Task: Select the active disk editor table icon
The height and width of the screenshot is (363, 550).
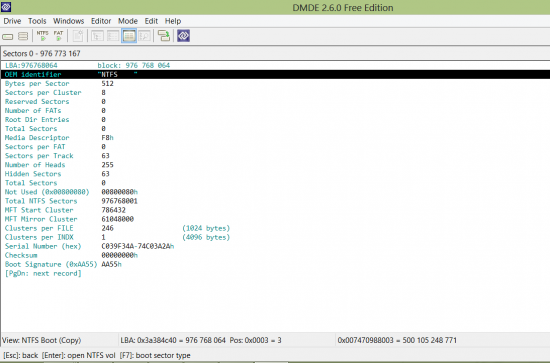Action: click(129, 35)
